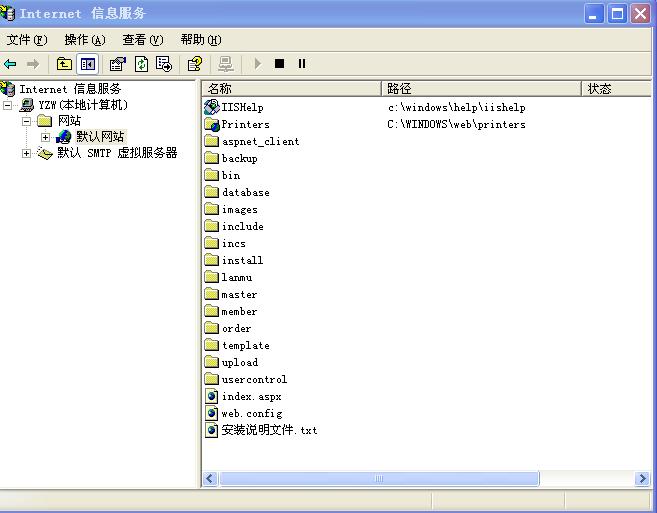Sort list by the 名称 column header

point(290,89)
